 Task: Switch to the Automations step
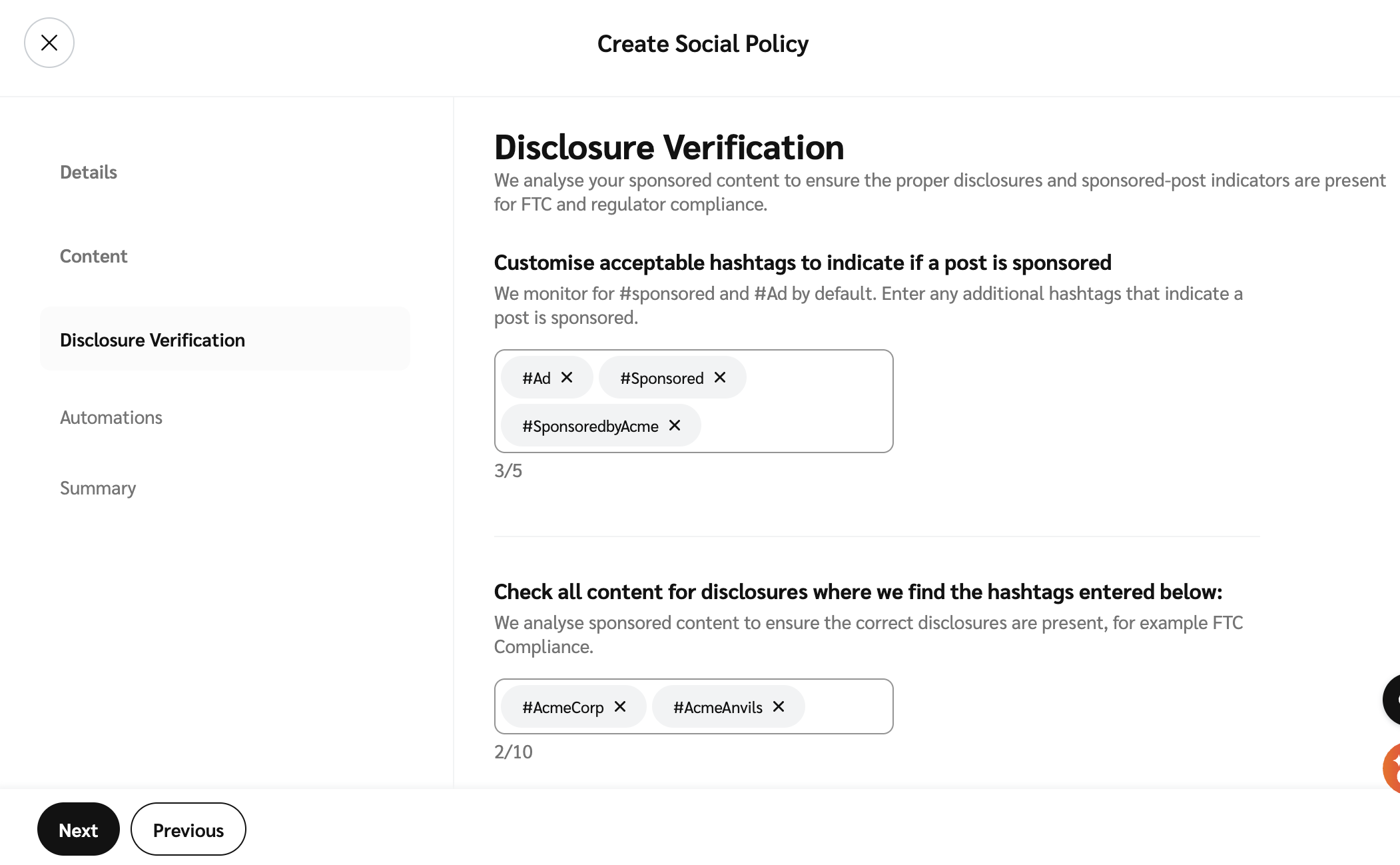click(111, 418)
